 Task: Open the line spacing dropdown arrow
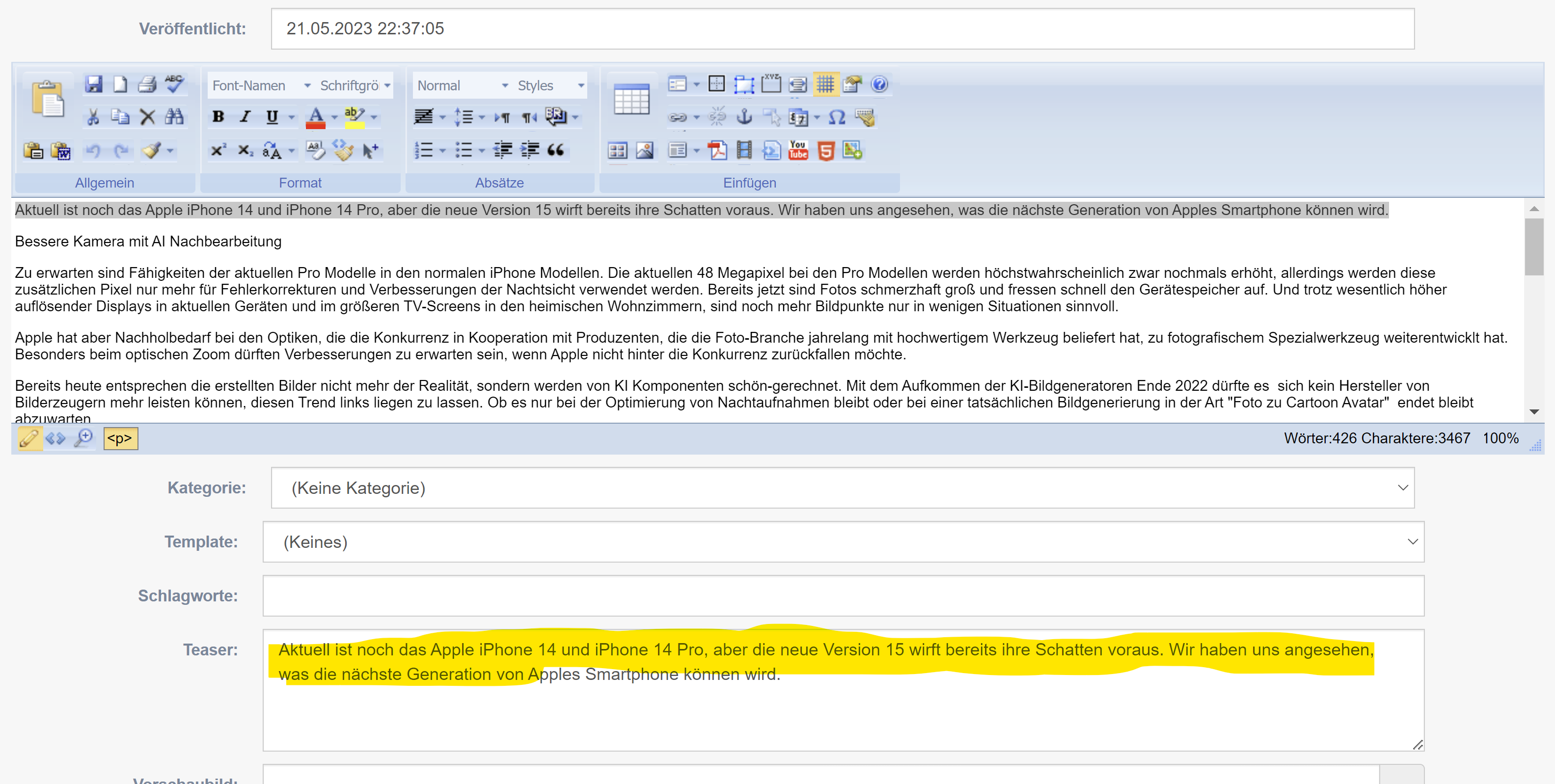tap(482, 117)
